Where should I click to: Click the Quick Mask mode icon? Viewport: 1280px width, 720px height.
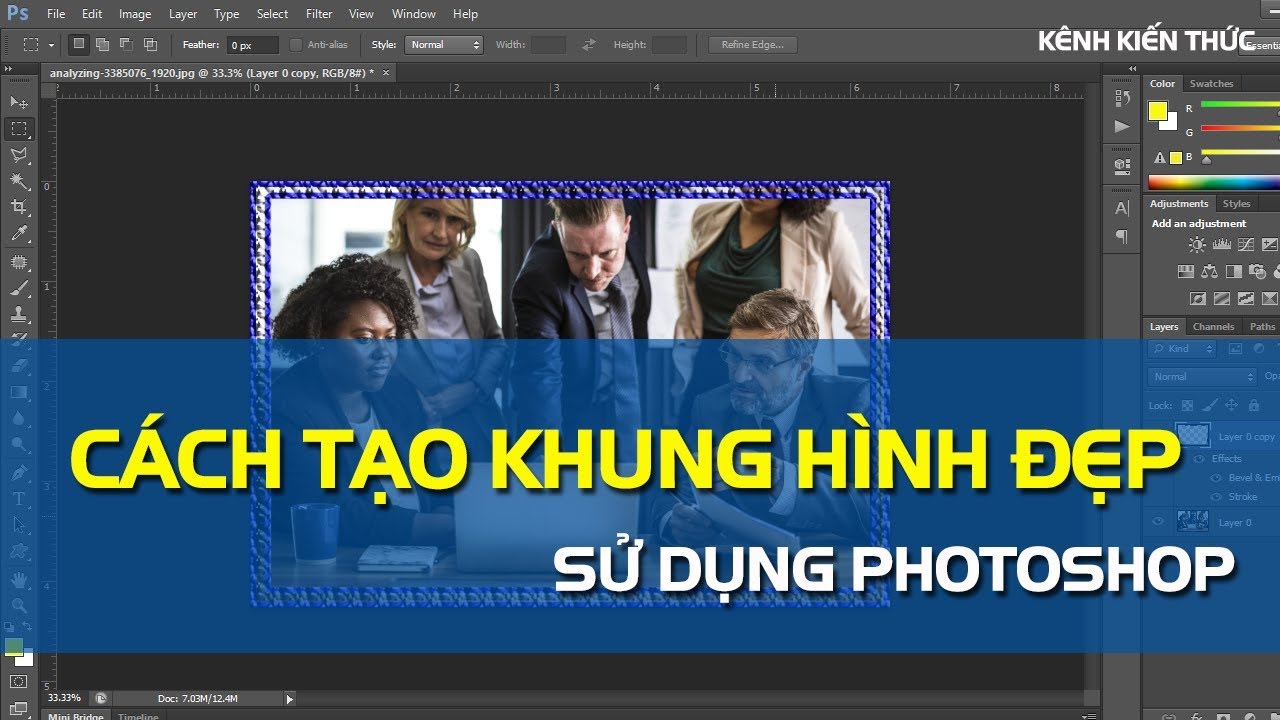click(x=19, y=682)
